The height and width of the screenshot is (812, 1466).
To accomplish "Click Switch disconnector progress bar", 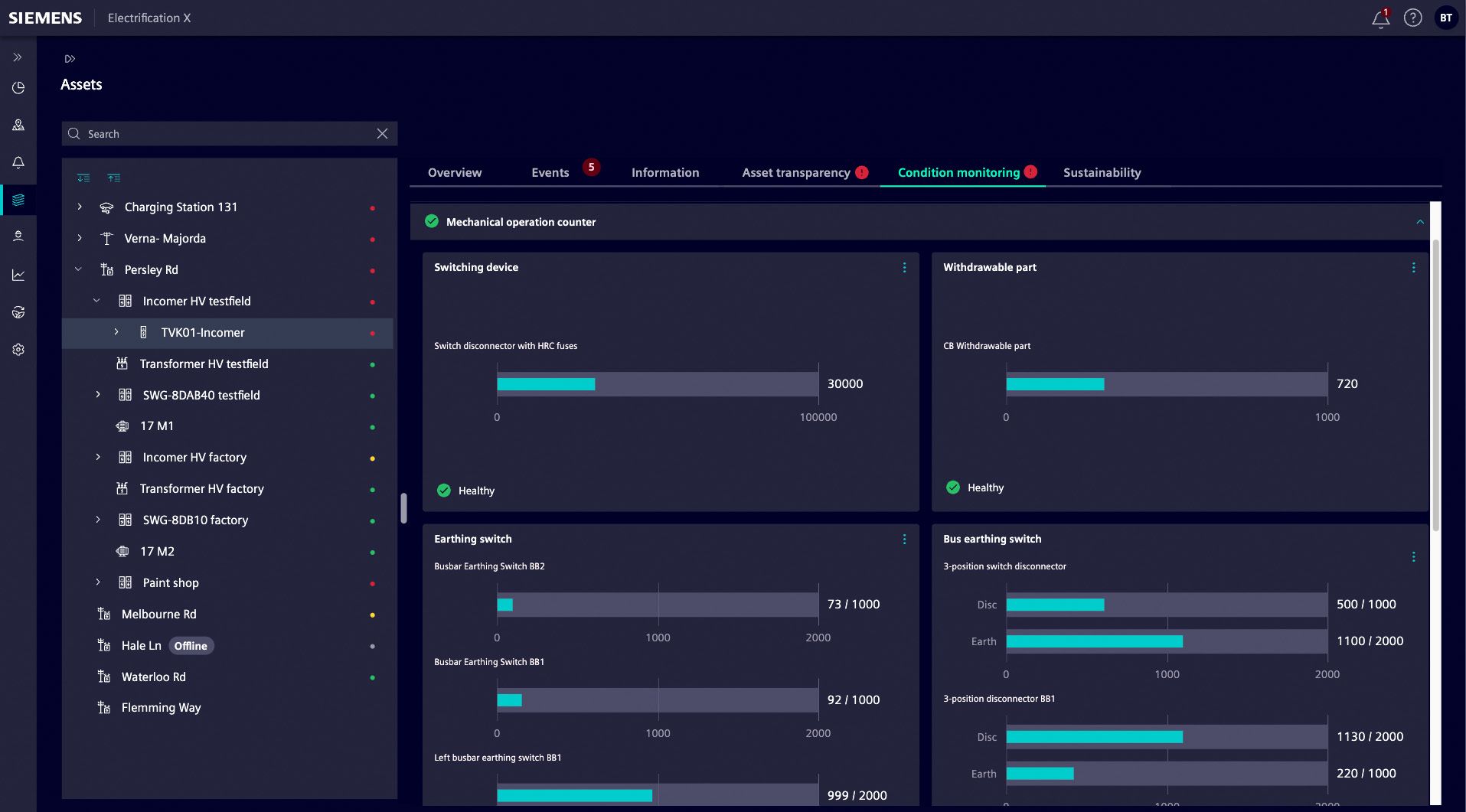I will [658, 384].
